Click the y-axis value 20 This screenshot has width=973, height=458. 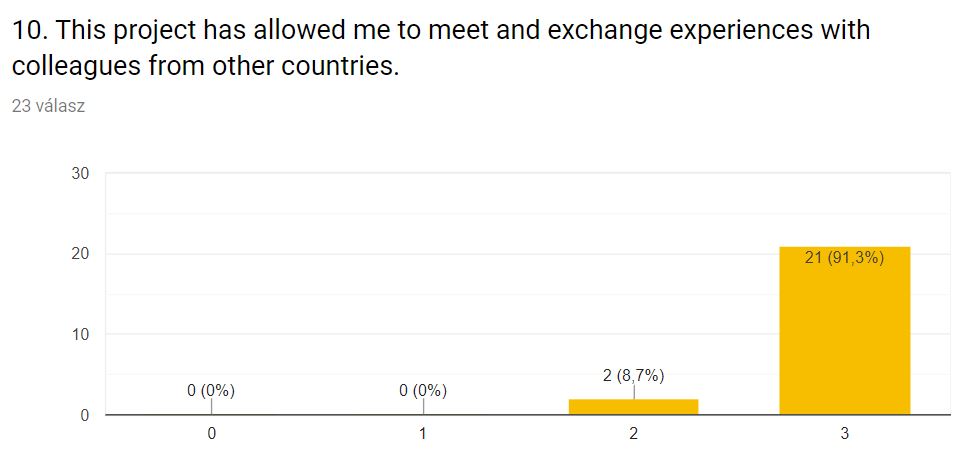point(81,254)
